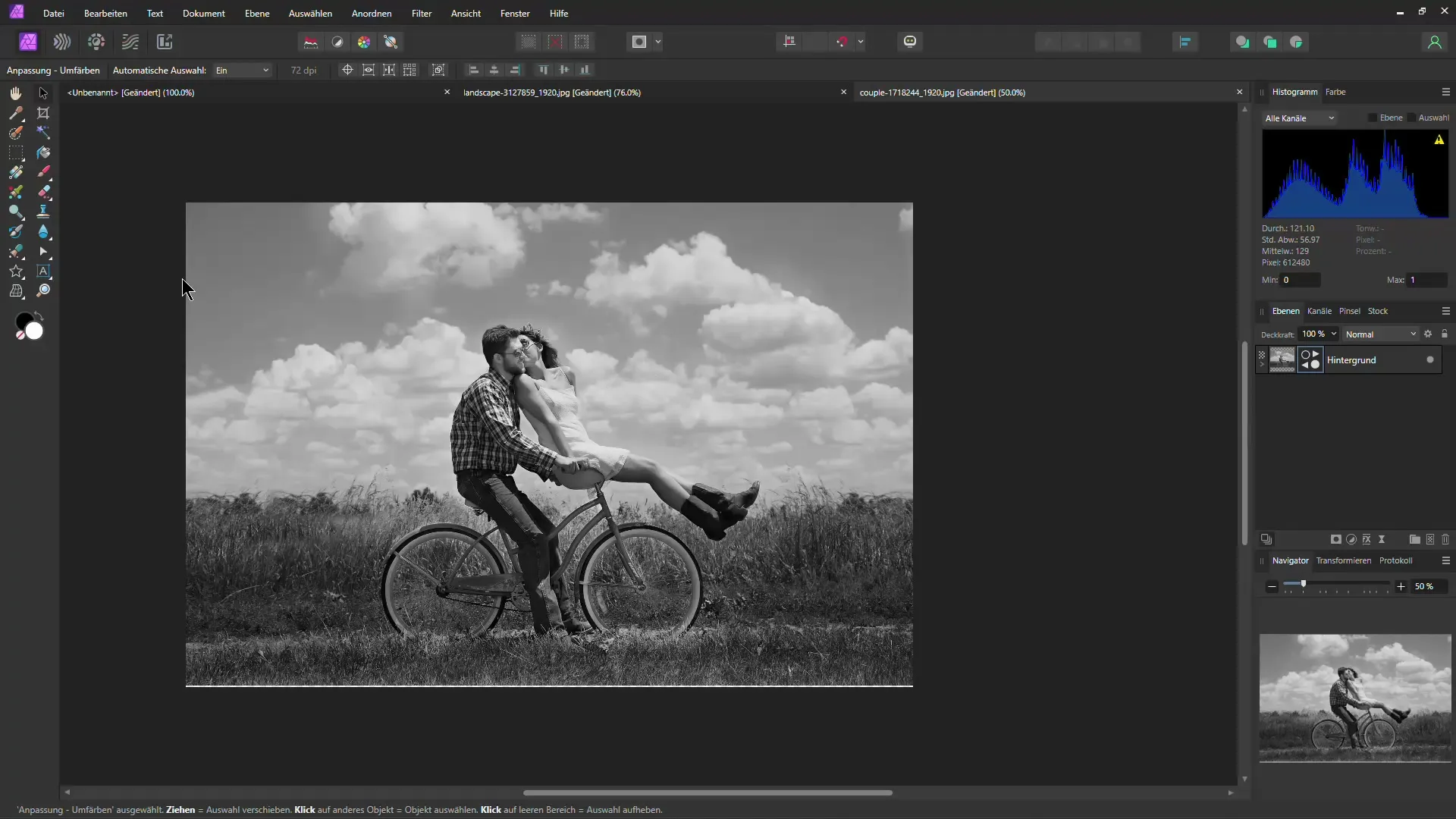Select the Move tool arrow
Viewport: 1456px width, 819px height.
pos(43,93)
